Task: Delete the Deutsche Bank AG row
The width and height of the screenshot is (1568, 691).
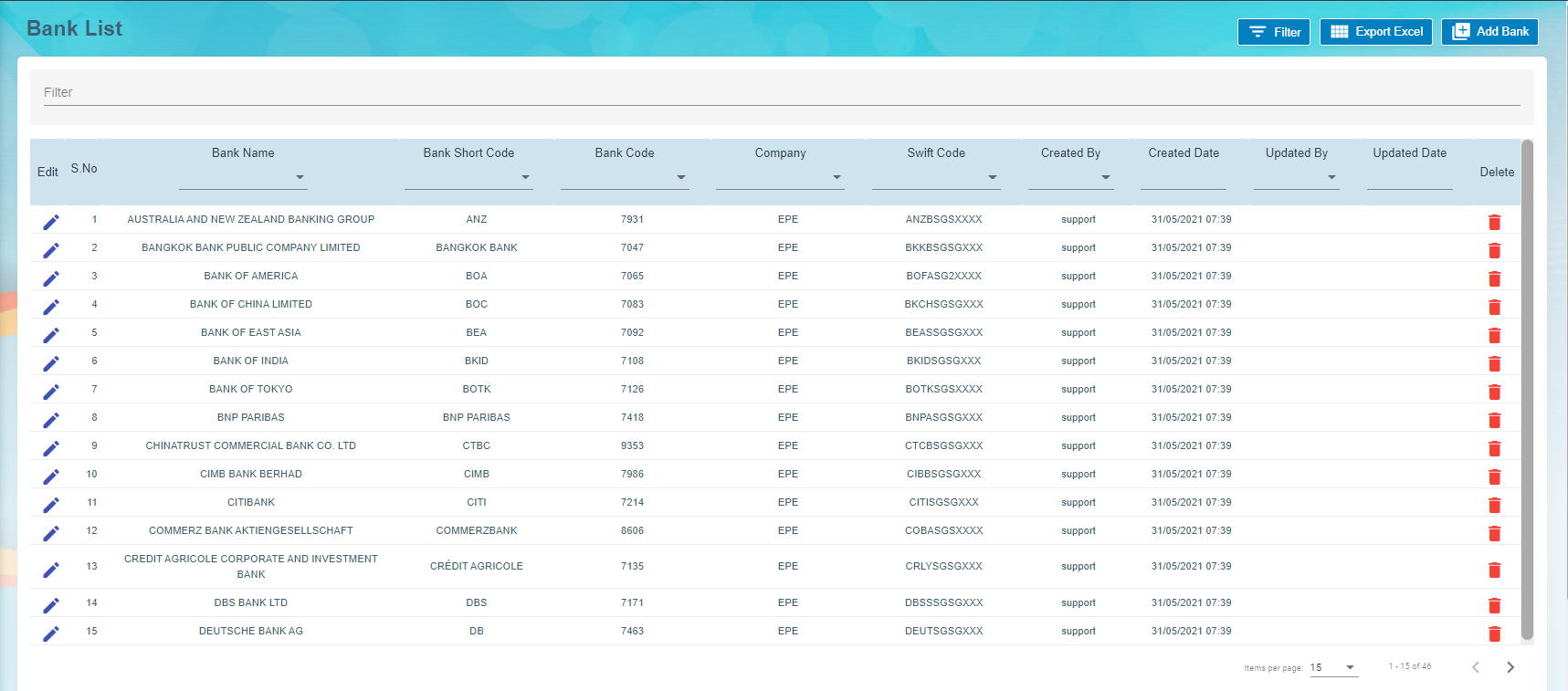Action: tap(1494, 633)
